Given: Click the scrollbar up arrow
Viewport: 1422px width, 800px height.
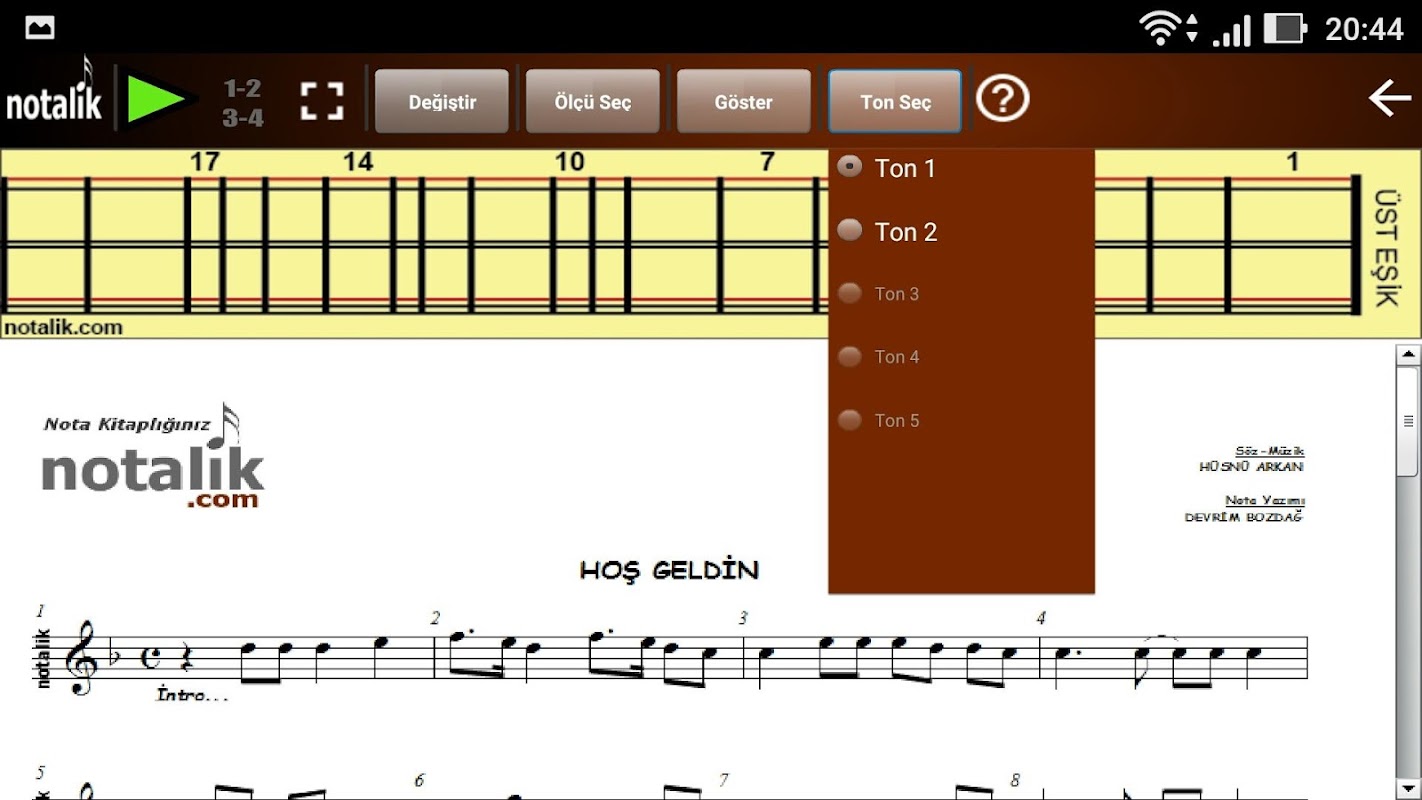Looking at the screenshot, I should (x=1408, y=354).
